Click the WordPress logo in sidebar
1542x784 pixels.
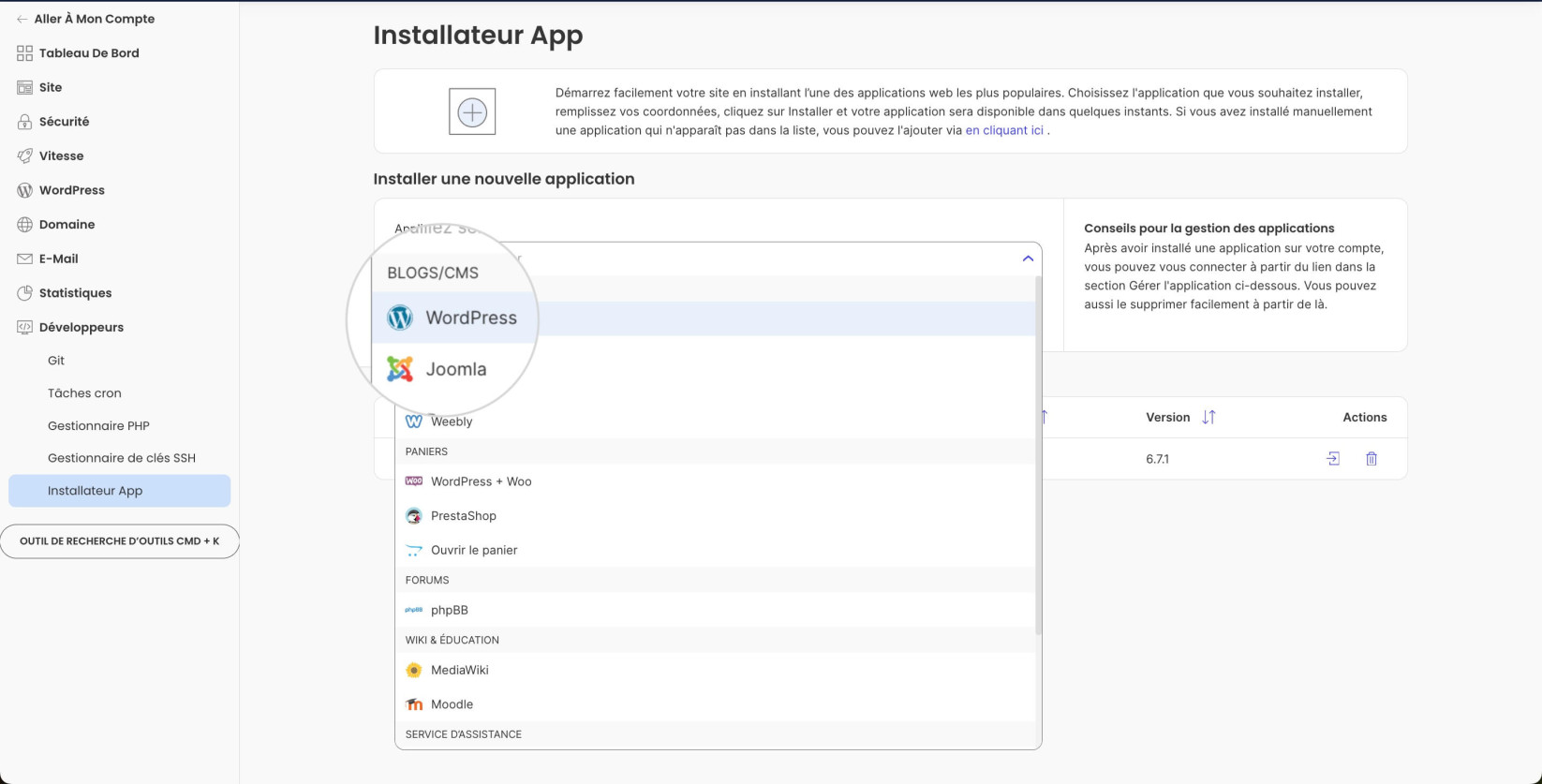pyautogui.click(x=24, y=190)
